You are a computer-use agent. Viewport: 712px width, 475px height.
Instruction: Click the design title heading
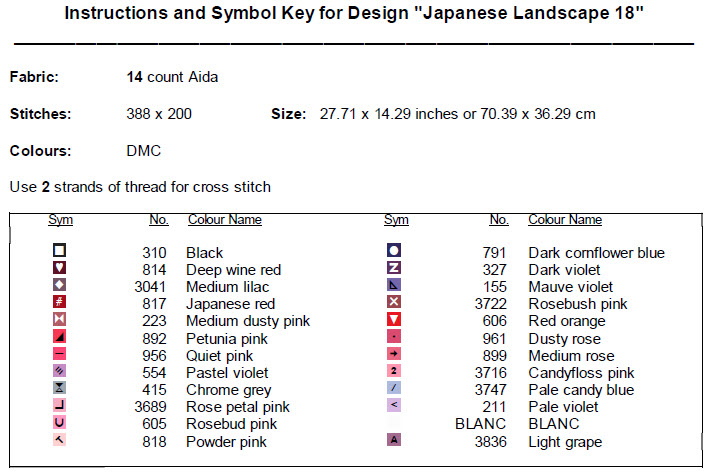pos(354,15)
